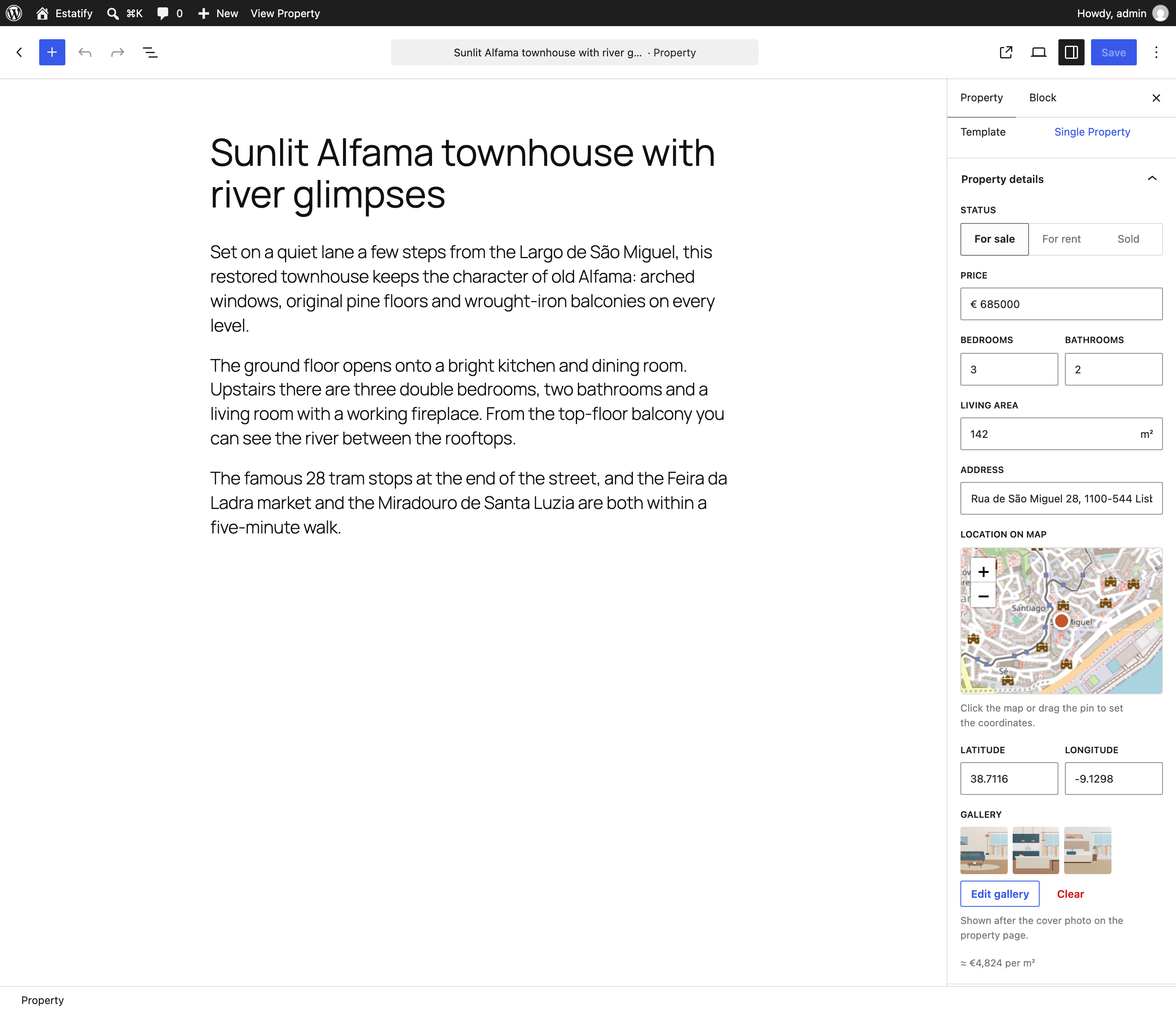Image resolution: width=1176 pixels, height=1013 pixels.
Task: Focus the Bathrooms input field
Action: 1114,369
